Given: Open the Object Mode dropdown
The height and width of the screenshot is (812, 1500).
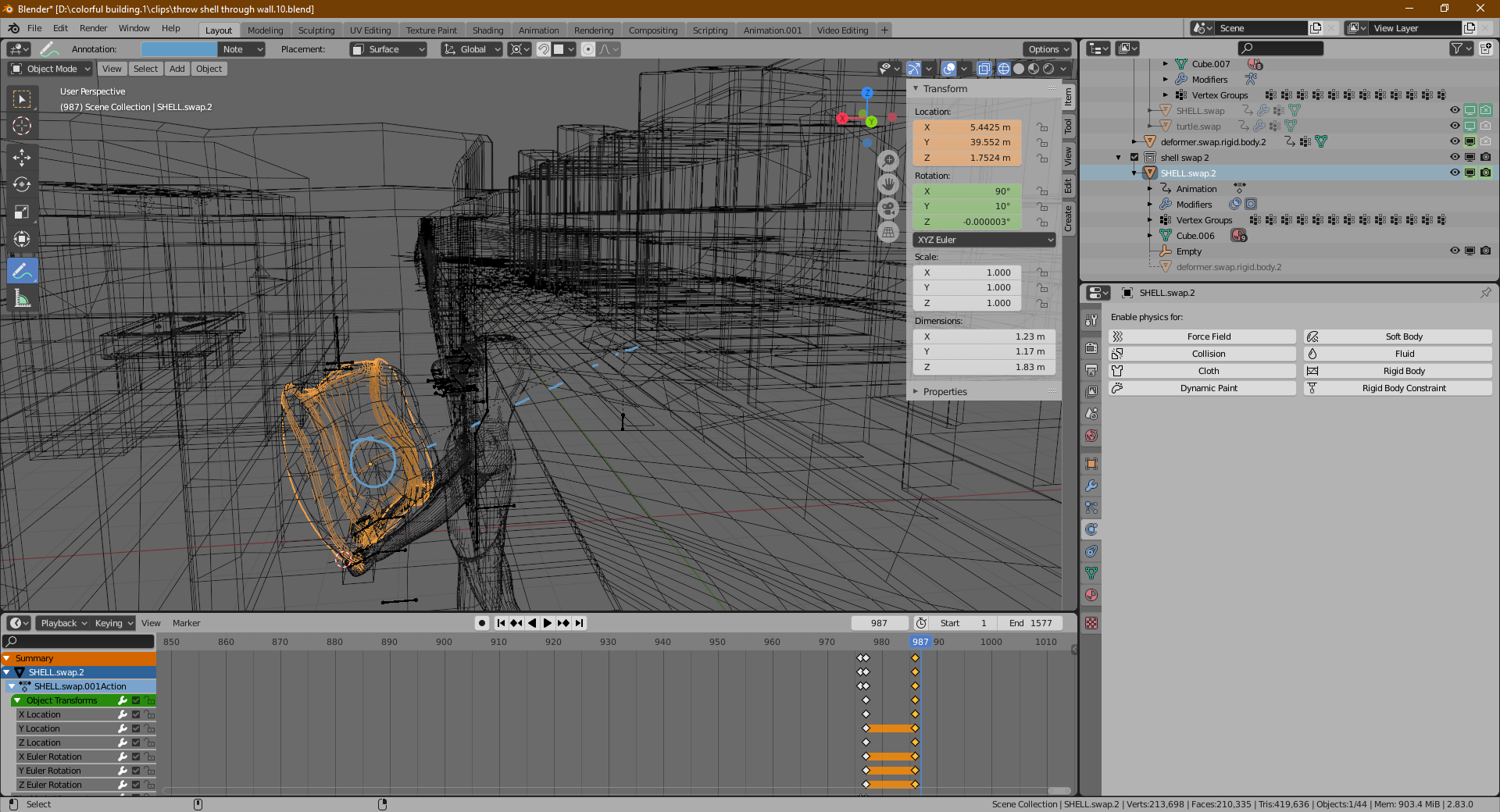Looking at the screenshot, I should 51,69.
